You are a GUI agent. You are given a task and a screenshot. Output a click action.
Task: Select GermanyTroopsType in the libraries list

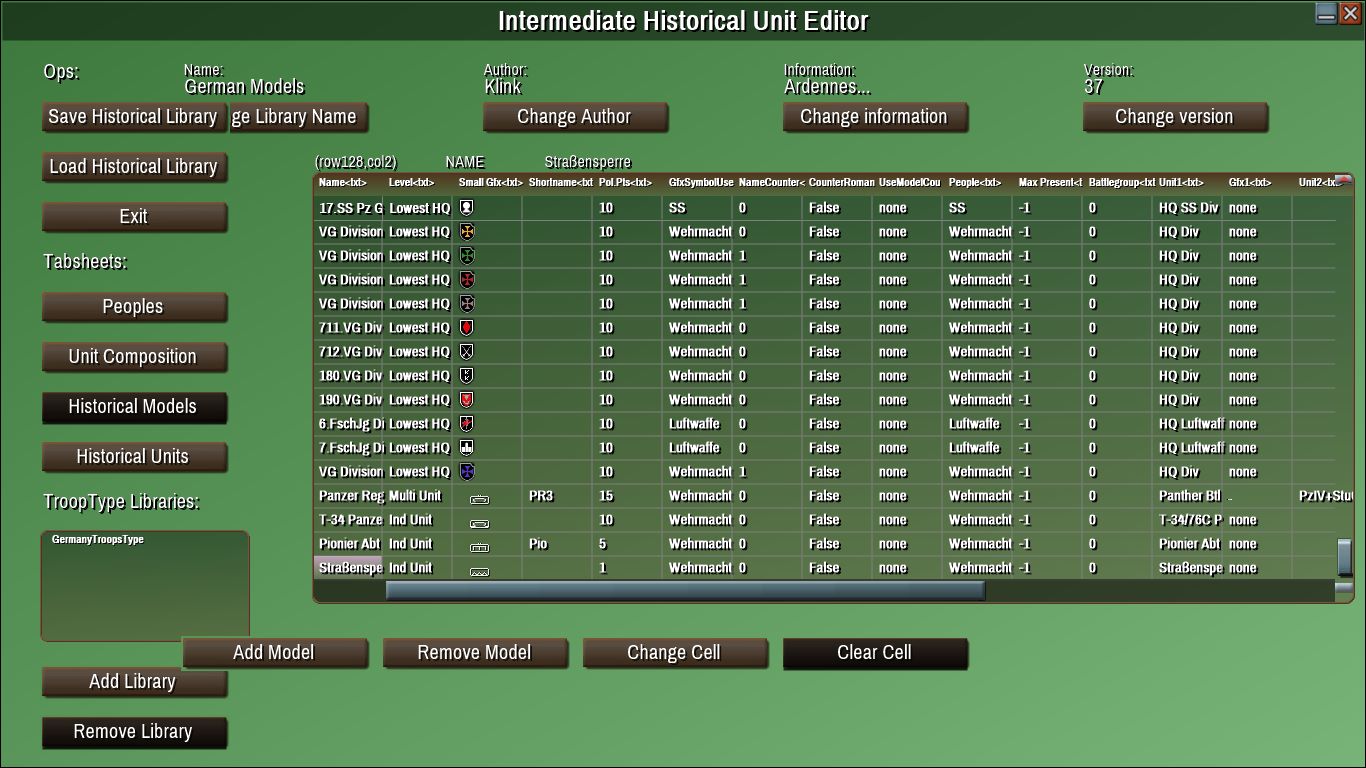(98, 539)
